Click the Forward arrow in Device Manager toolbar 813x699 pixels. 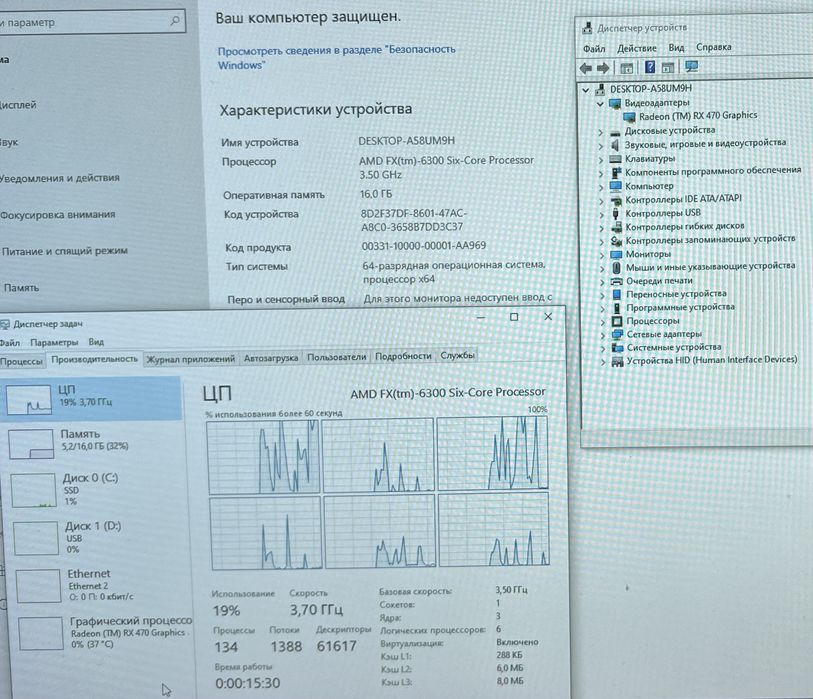pyautogui.click(x=603, y=68)
